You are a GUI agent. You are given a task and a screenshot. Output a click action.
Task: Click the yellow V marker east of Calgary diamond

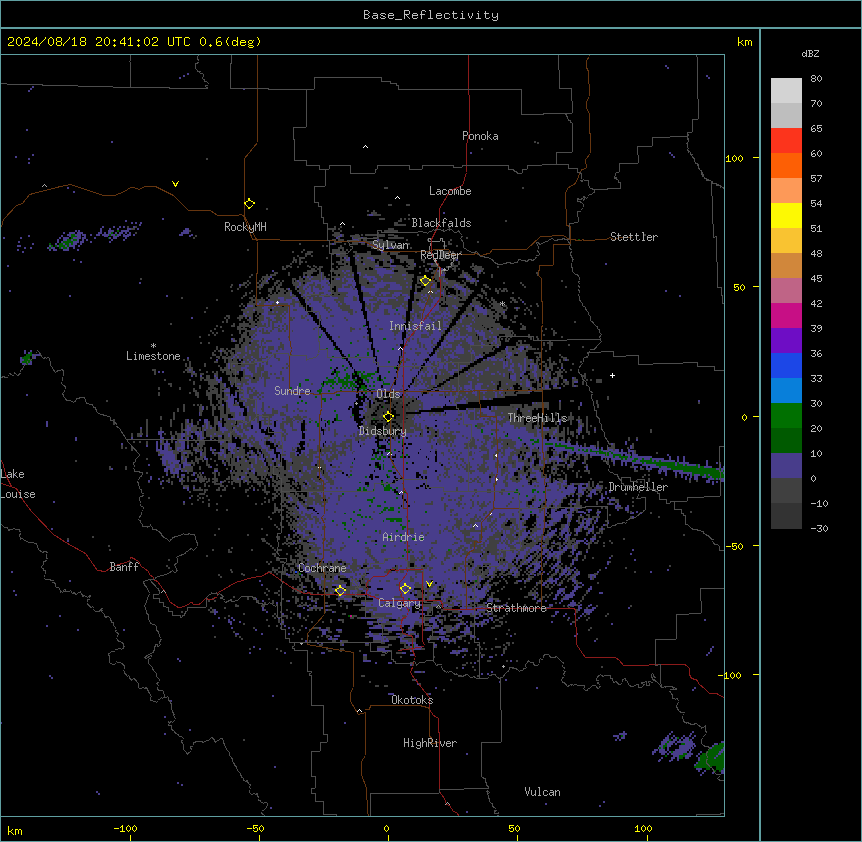pos(429,584)
